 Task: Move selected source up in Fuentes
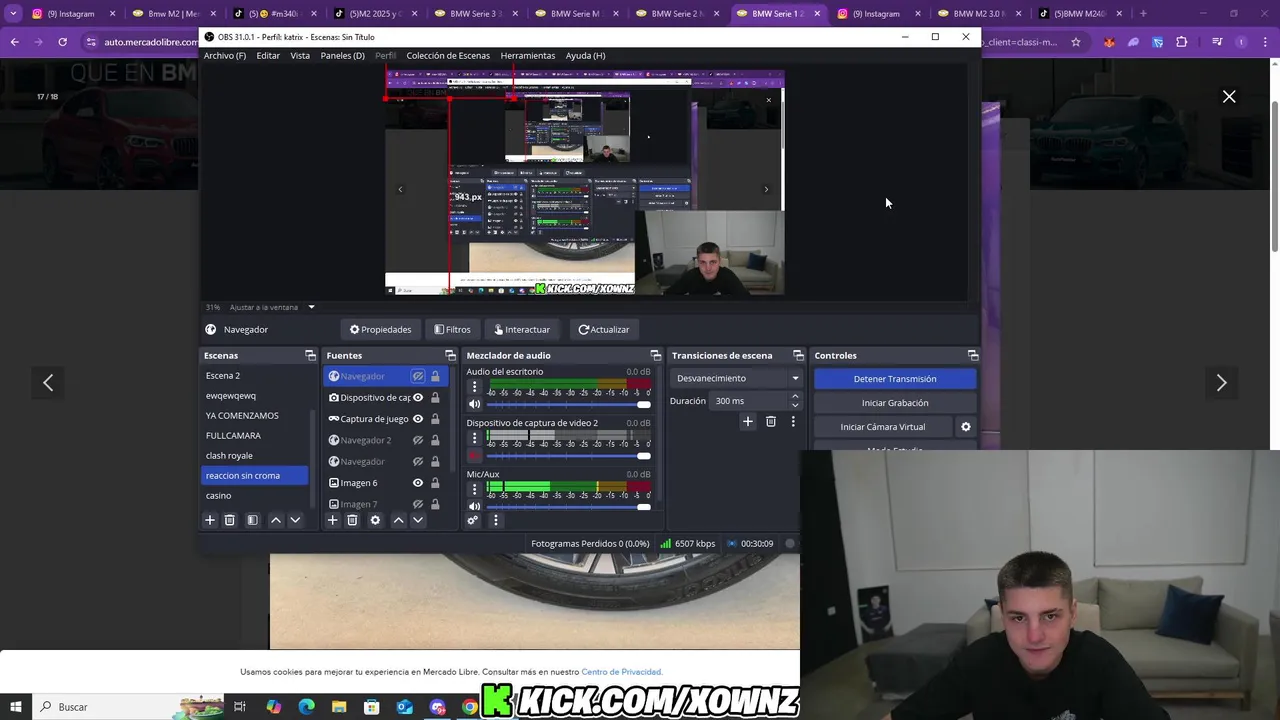[x=398, y=520]
